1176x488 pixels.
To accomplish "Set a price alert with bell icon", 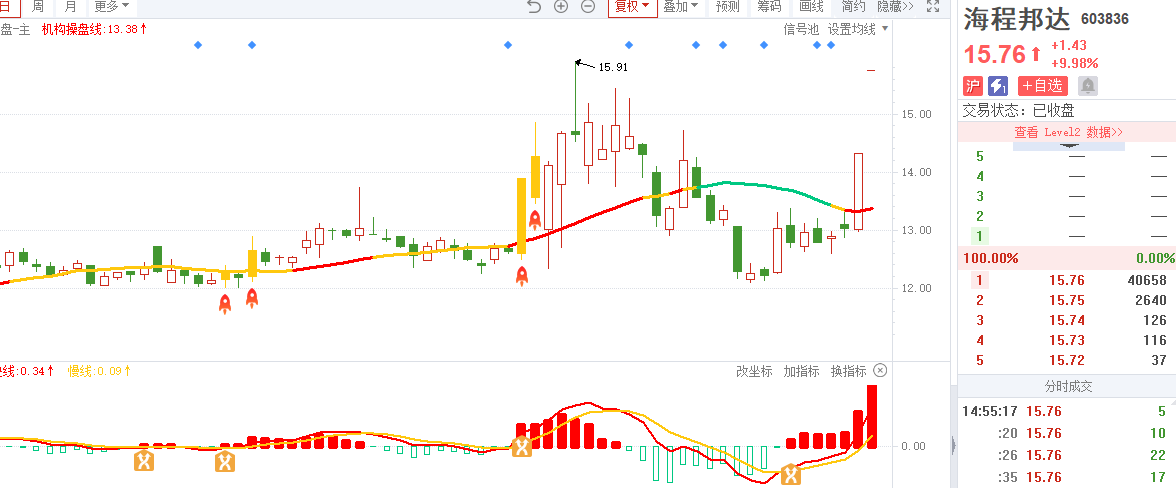I will coord(1088,85).
